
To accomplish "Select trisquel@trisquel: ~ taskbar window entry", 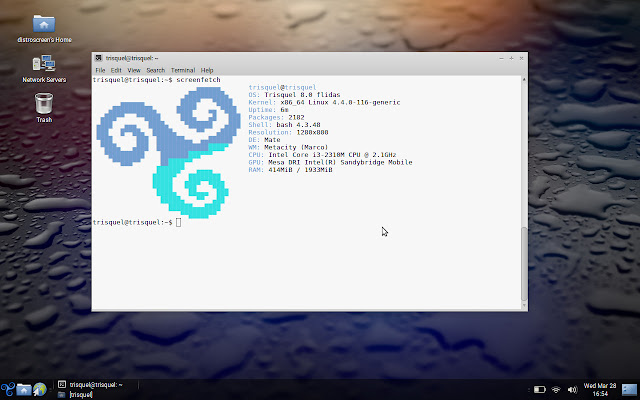I will (96, 384).
